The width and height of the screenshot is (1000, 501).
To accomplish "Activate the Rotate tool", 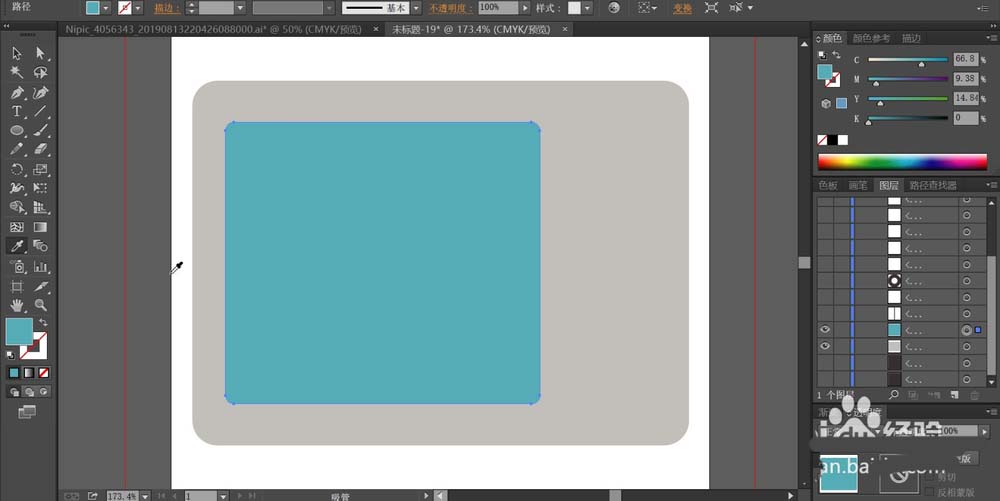I will [x=17, y=170].
